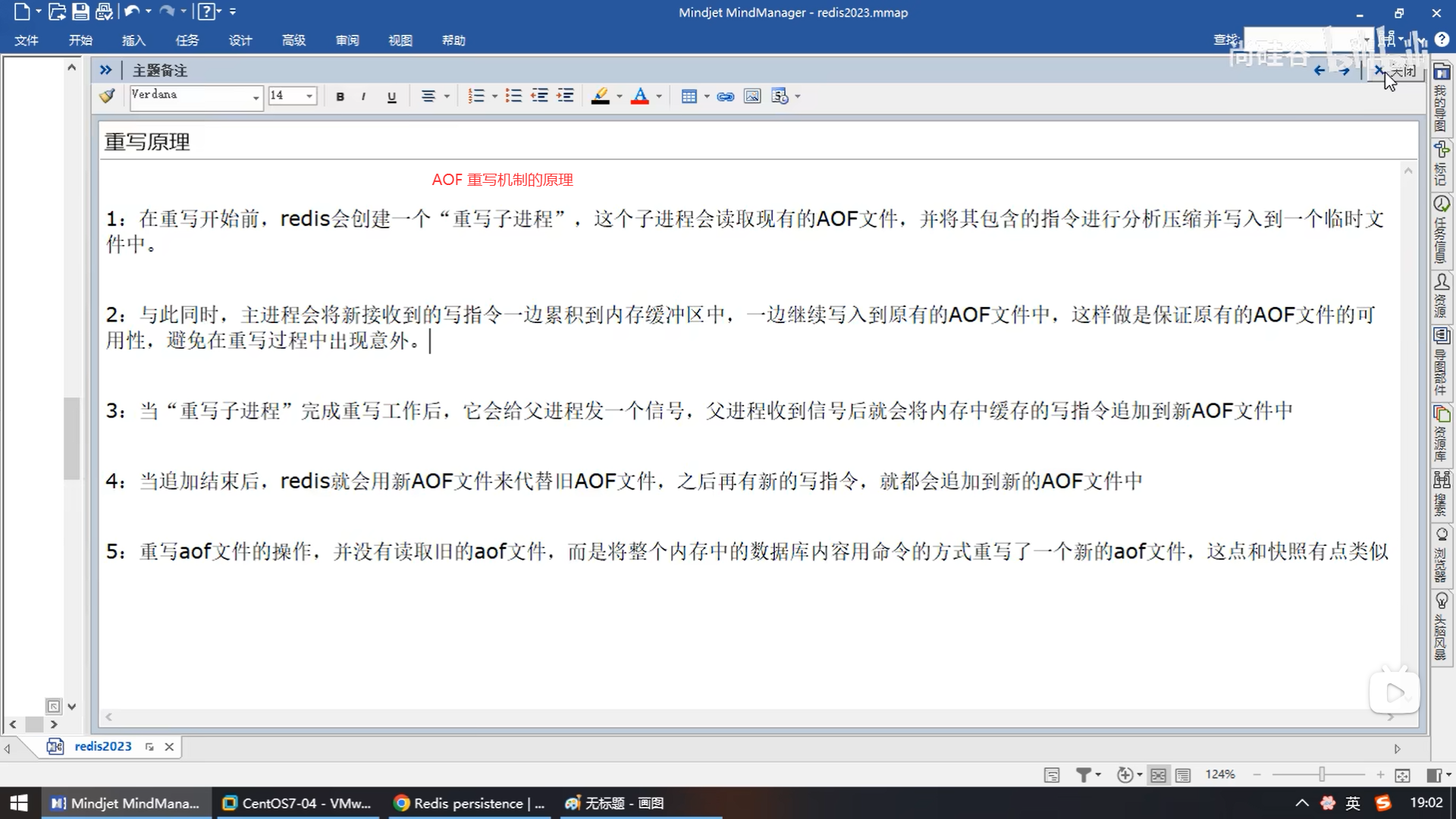Image resolution: width=1456 pixels, height=819 pixels.
Task: Insert a table into notes
Action: coord(689,96)
